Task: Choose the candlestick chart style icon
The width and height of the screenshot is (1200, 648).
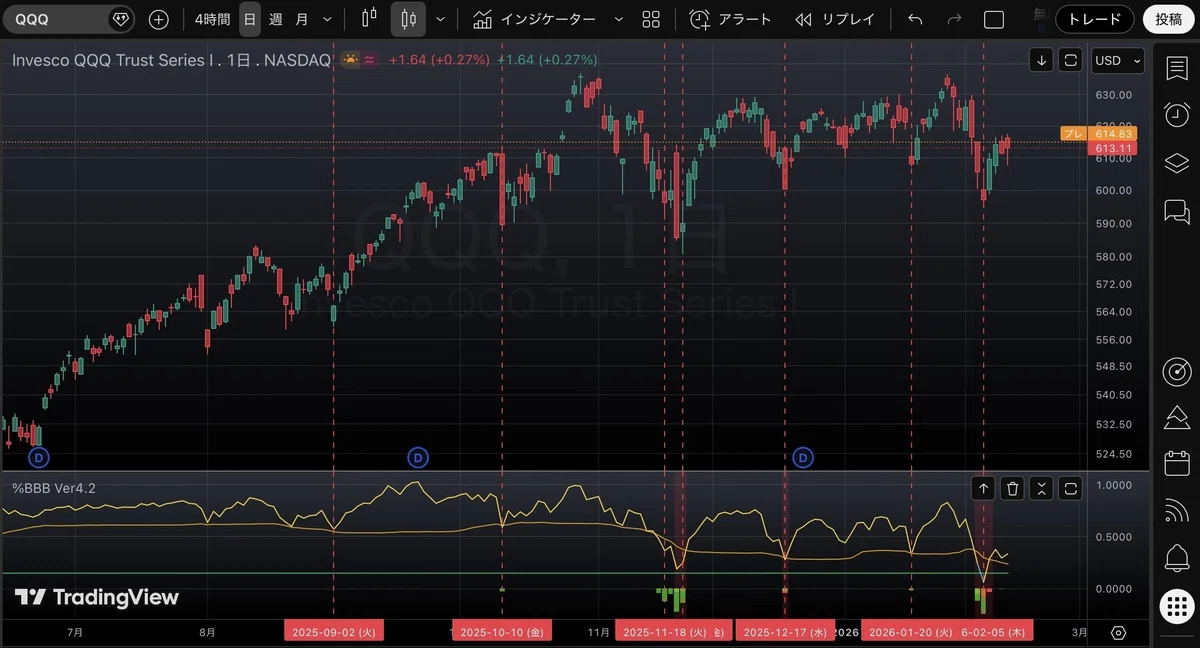Action: (408, 19)
